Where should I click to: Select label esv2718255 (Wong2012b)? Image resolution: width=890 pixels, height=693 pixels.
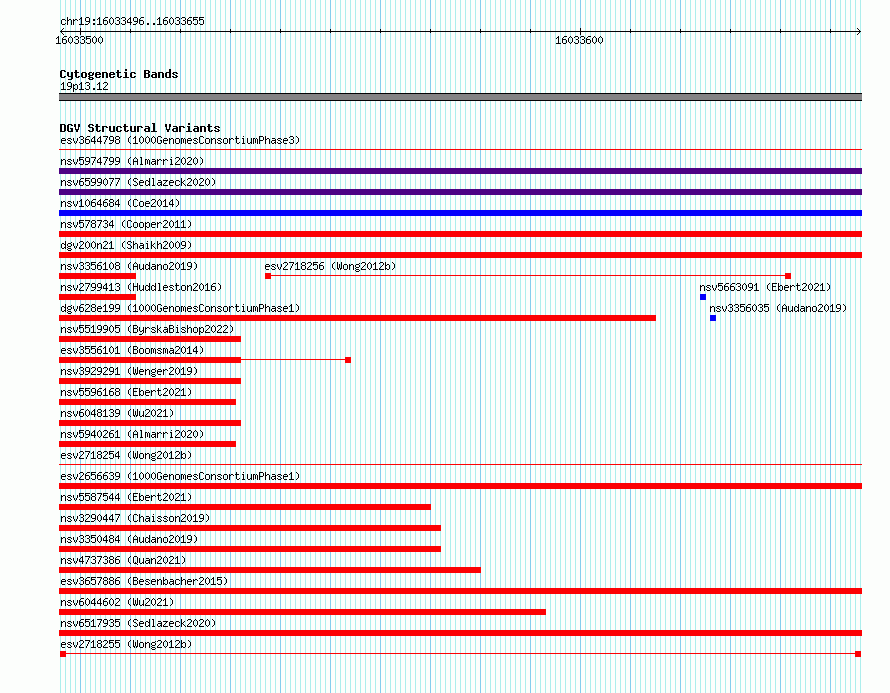click(126, 644)
